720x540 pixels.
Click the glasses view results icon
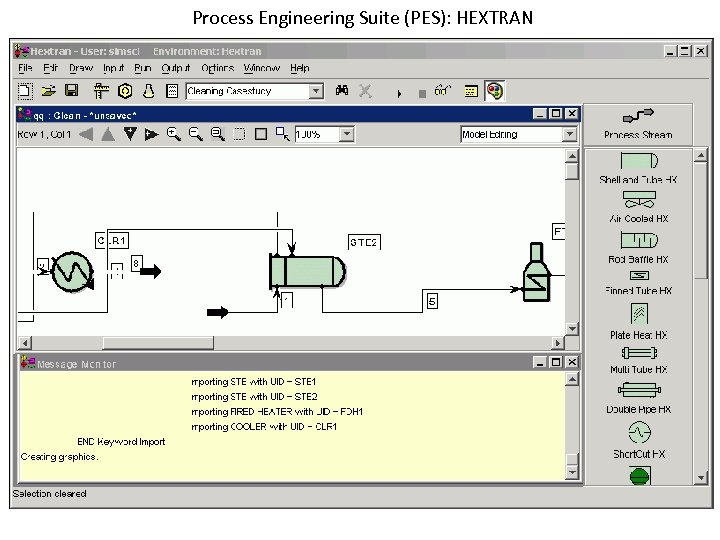pos(442,90)
